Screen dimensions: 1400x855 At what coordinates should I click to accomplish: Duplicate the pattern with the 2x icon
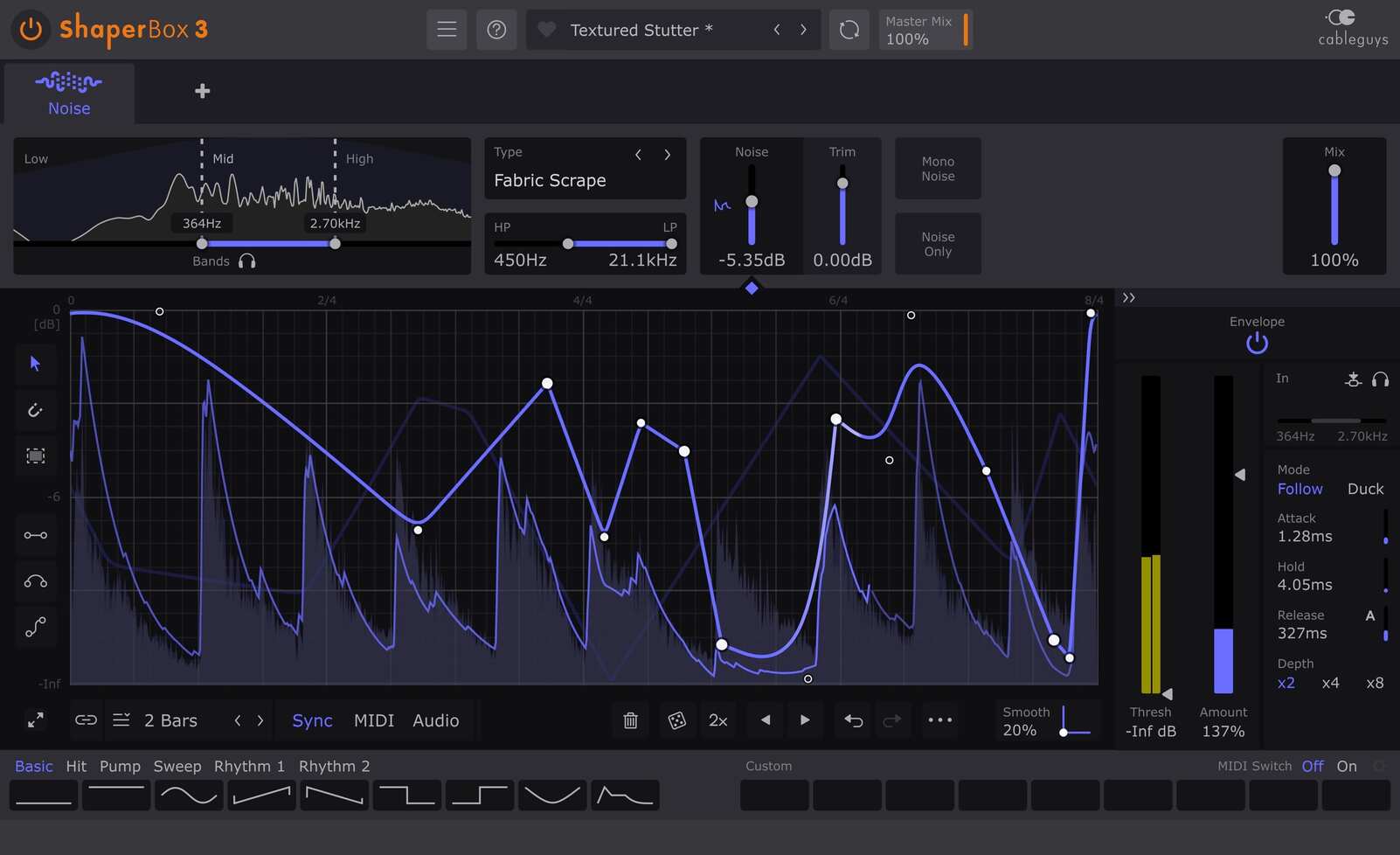point(717,719)
